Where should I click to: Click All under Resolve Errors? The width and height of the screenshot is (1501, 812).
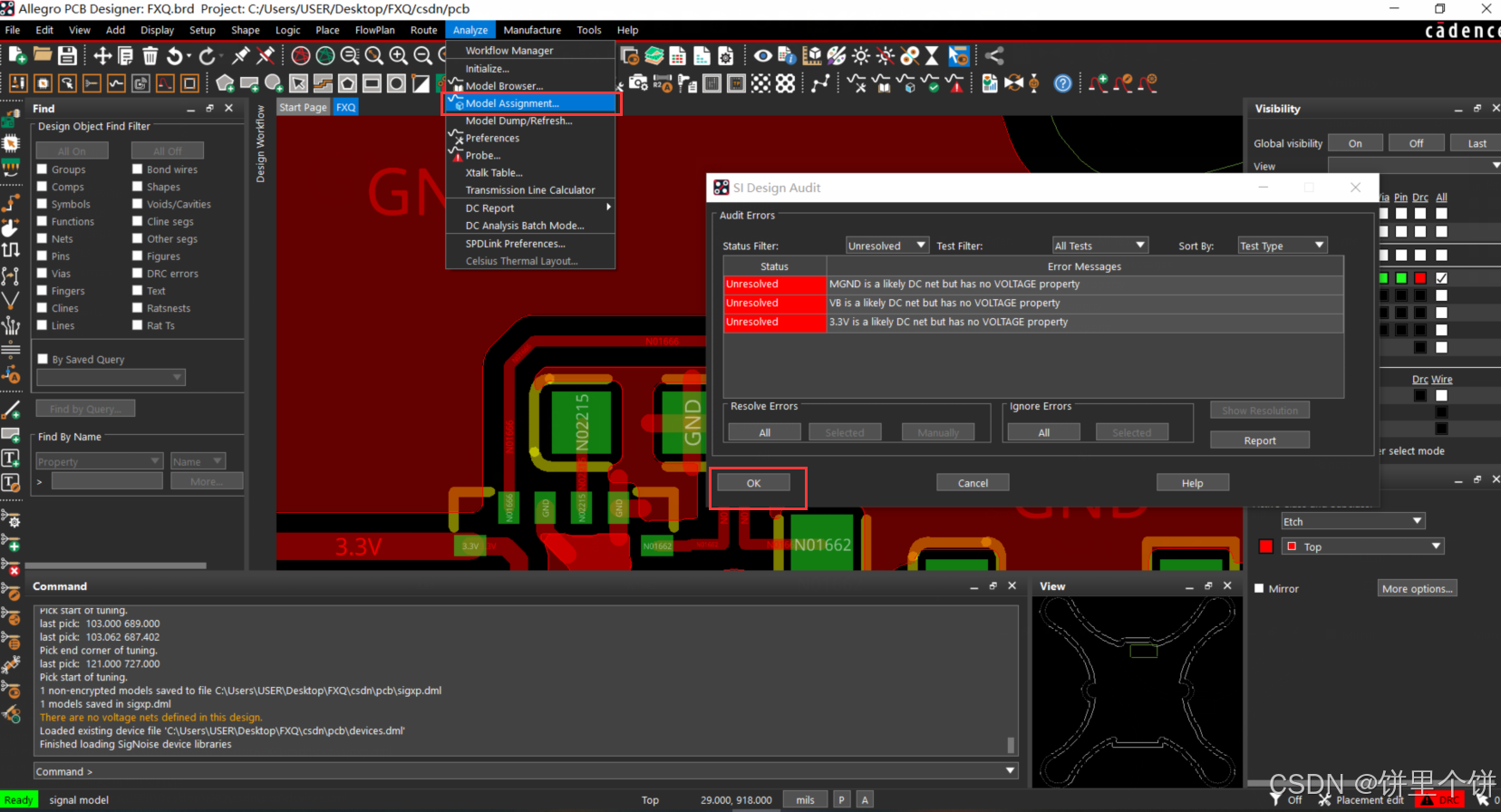tap(765, 432)
